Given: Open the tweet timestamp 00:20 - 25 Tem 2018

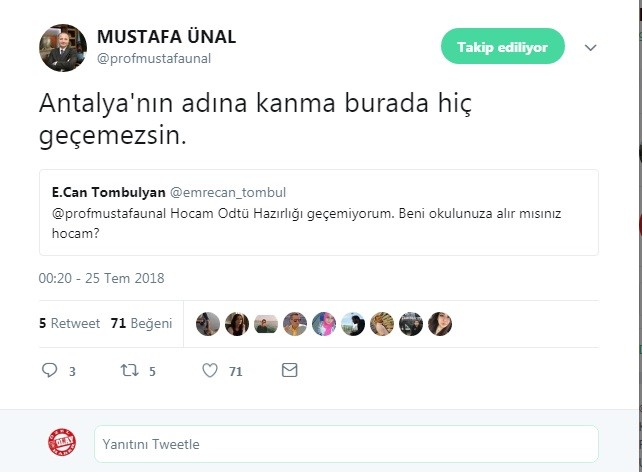Looking at the screenshot, I should pyautogui.click(x=101, y=278).
